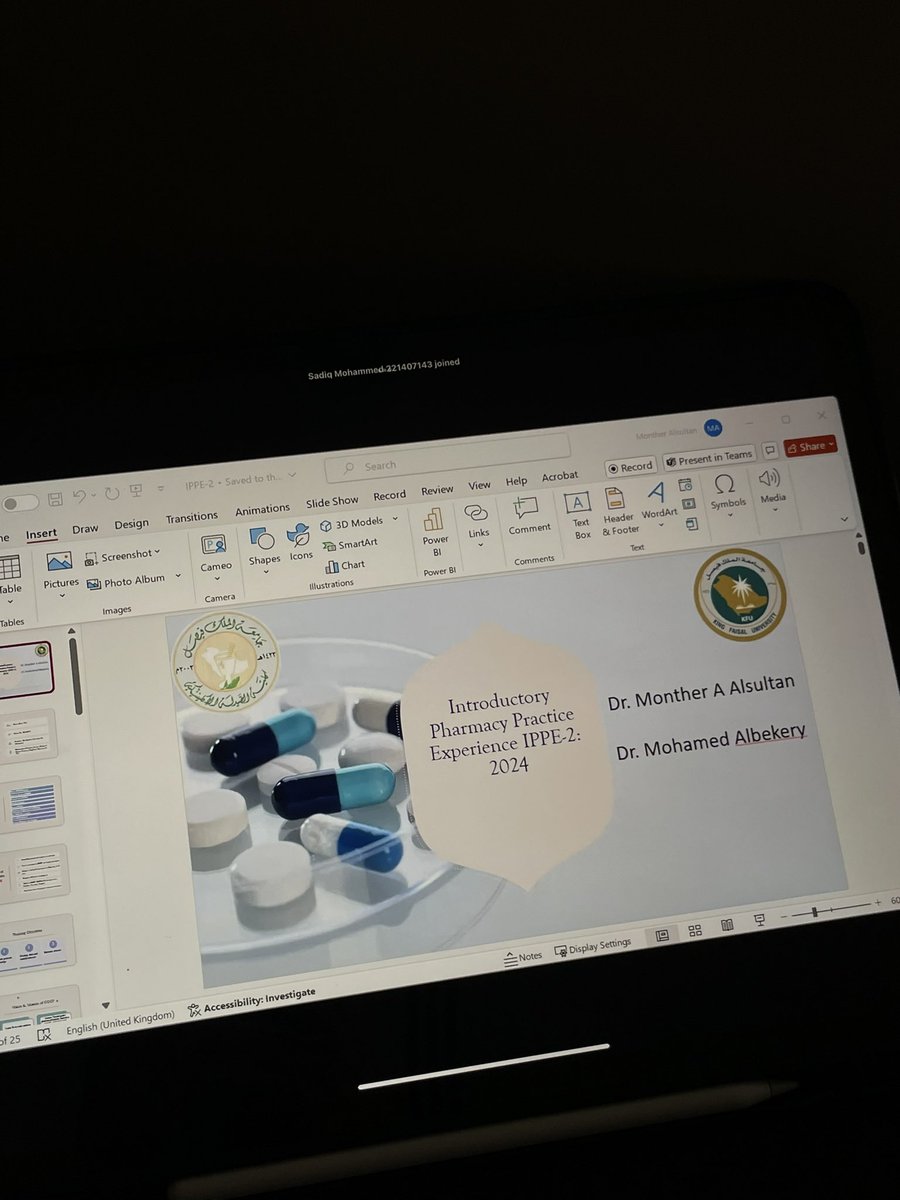
Task: Create a Photo Album
Action: [x=128, y=581]
